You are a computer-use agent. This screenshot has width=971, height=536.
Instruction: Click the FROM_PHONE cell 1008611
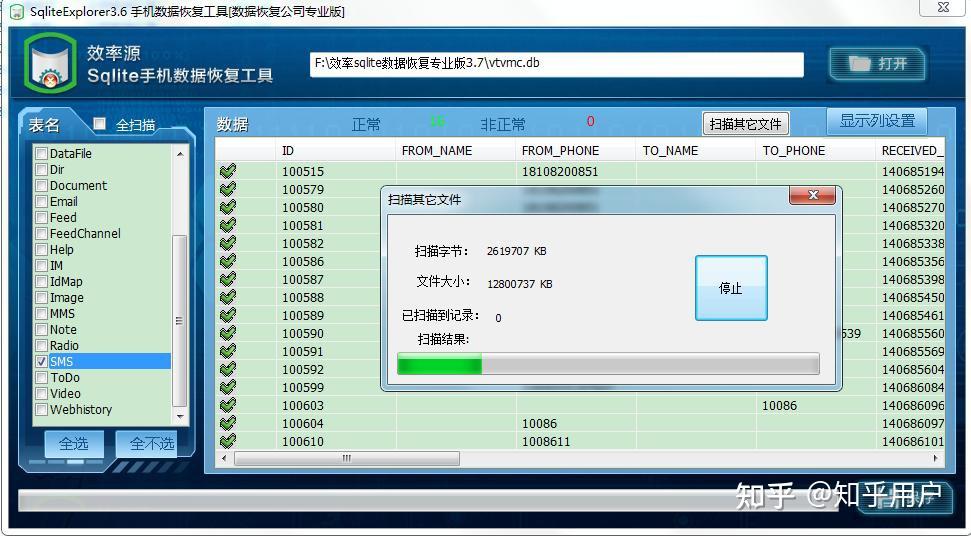575,441
